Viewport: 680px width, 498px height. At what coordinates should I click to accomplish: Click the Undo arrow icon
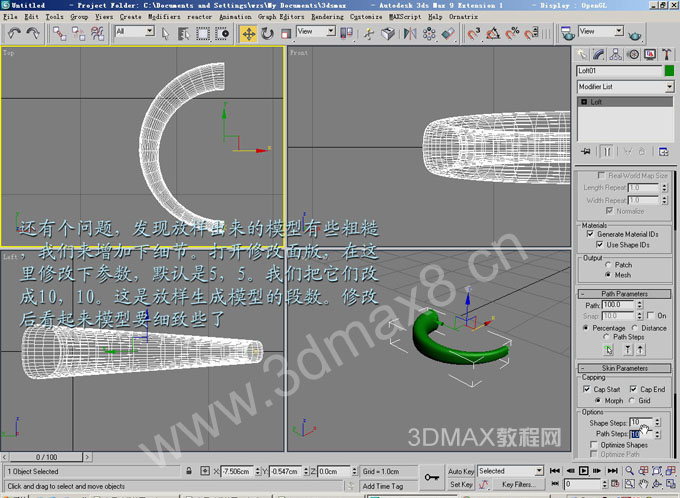pos(14,33)
